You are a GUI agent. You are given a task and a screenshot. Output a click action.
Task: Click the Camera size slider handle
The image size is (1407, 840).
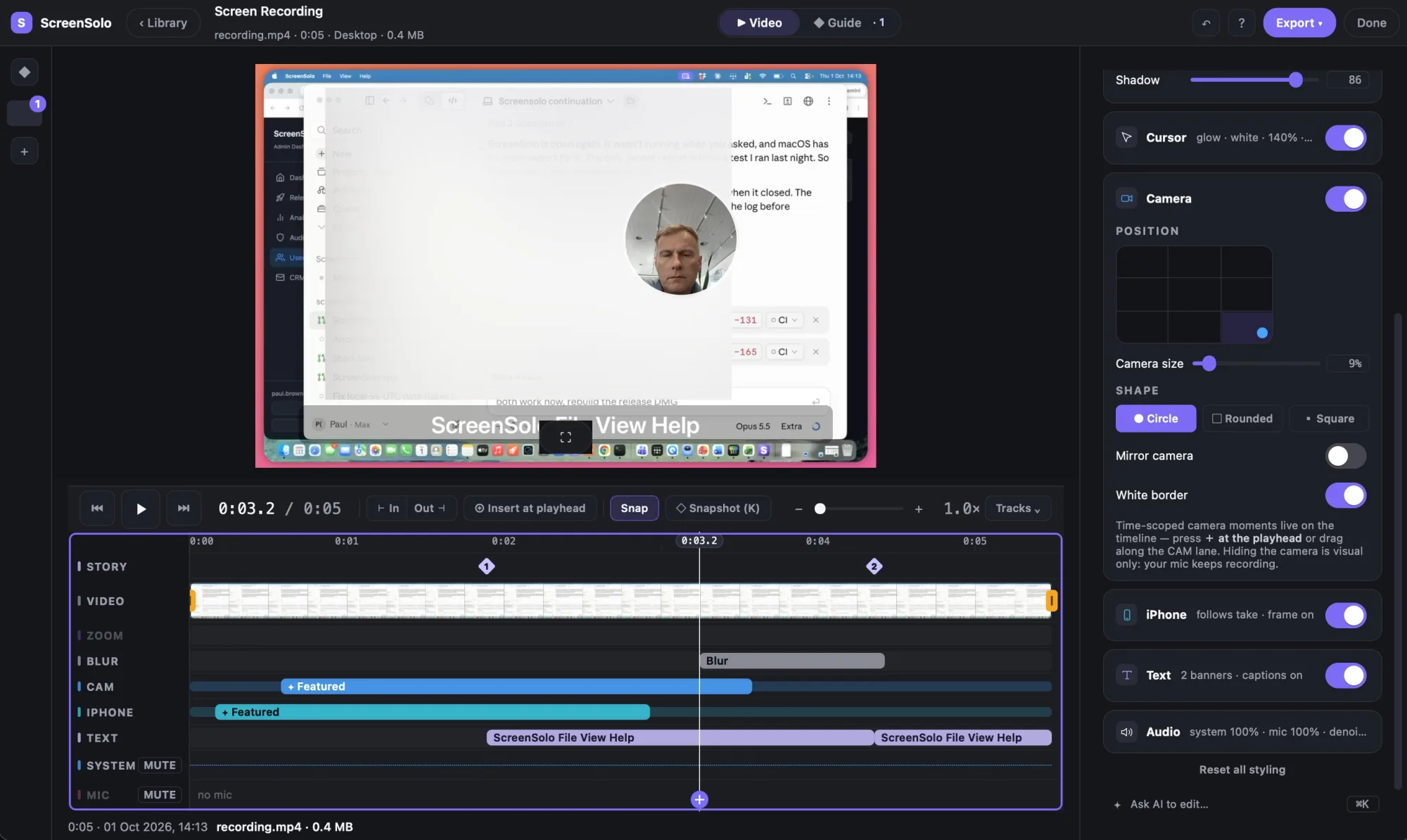click(1209, 363)
